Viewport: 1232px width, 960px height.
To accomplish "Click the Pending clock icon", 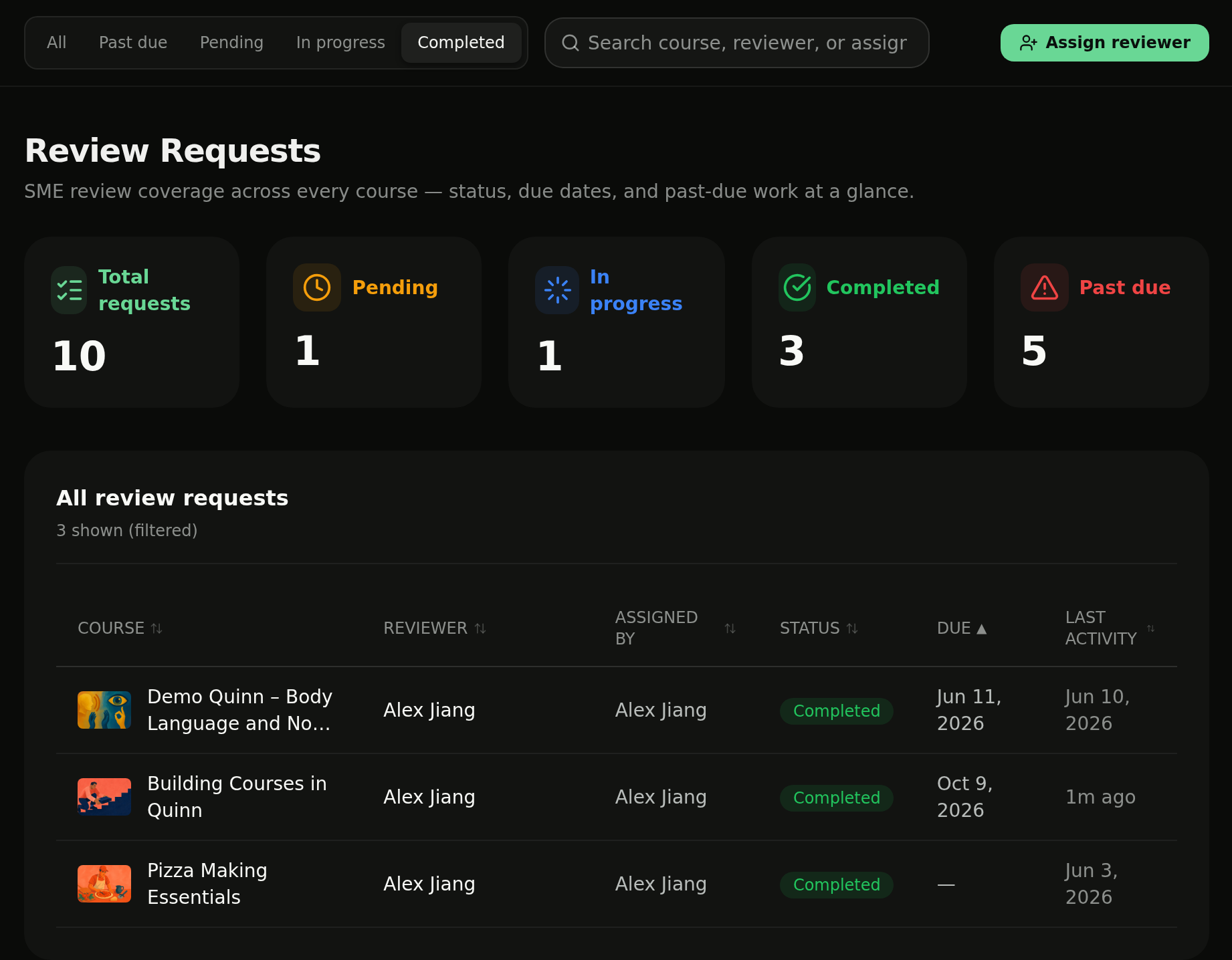I will click(x=317, y=287).
